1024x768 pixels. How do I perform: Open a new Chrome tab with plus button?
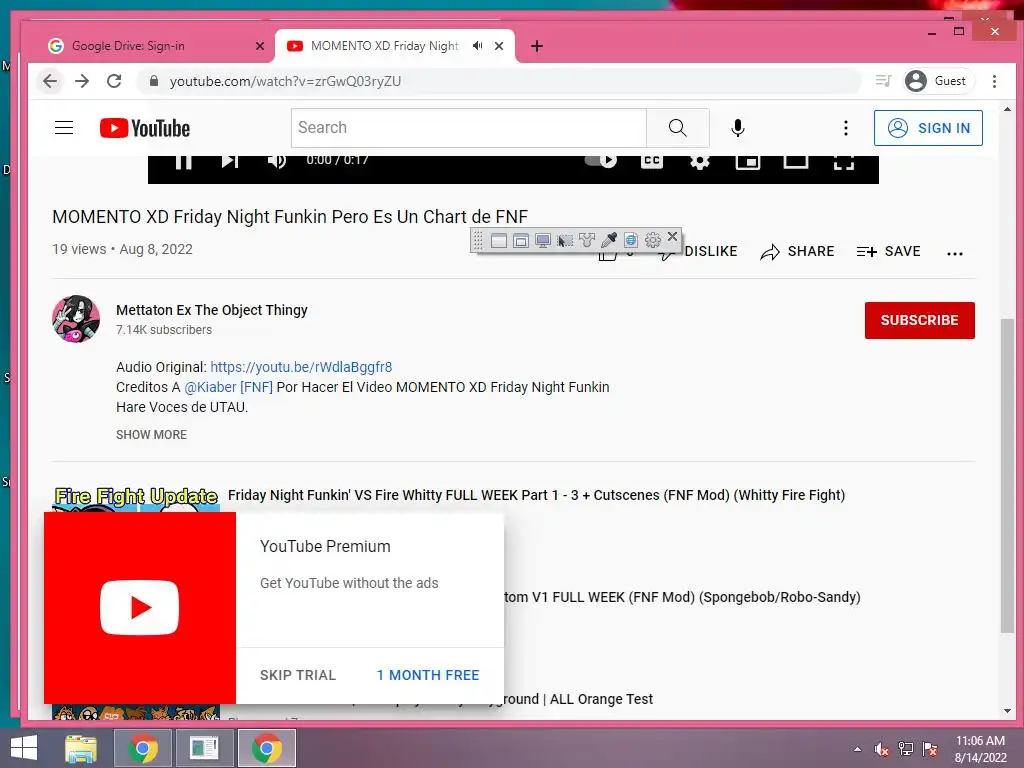tap(537, 46)
